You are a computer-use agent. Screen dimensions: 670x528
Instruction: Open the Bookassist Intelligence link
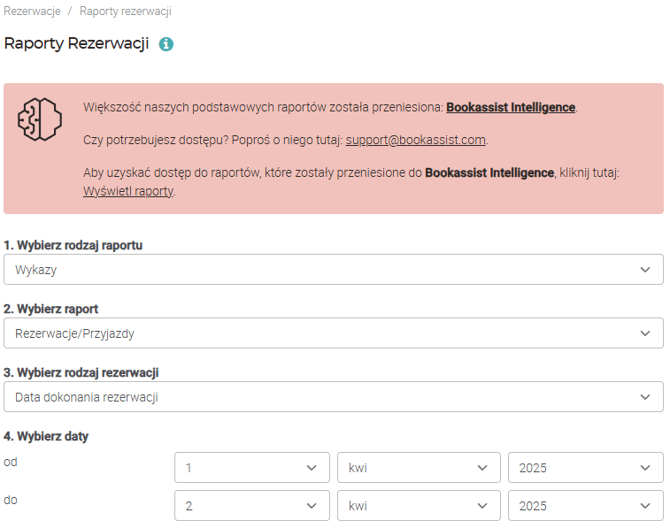pyautogui.click(x=511, y=107)
